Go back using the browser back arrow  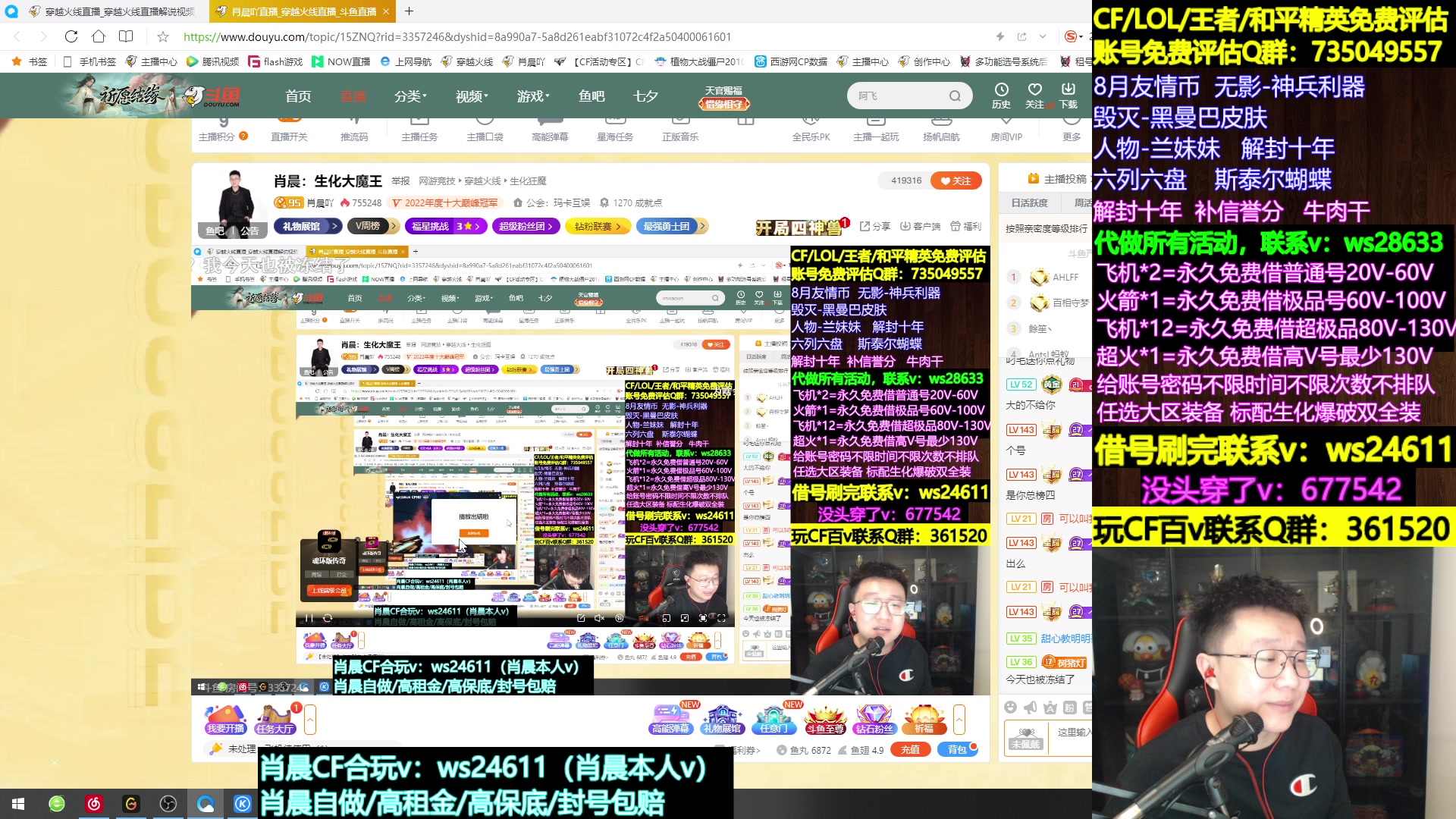[x=17, y=36]
